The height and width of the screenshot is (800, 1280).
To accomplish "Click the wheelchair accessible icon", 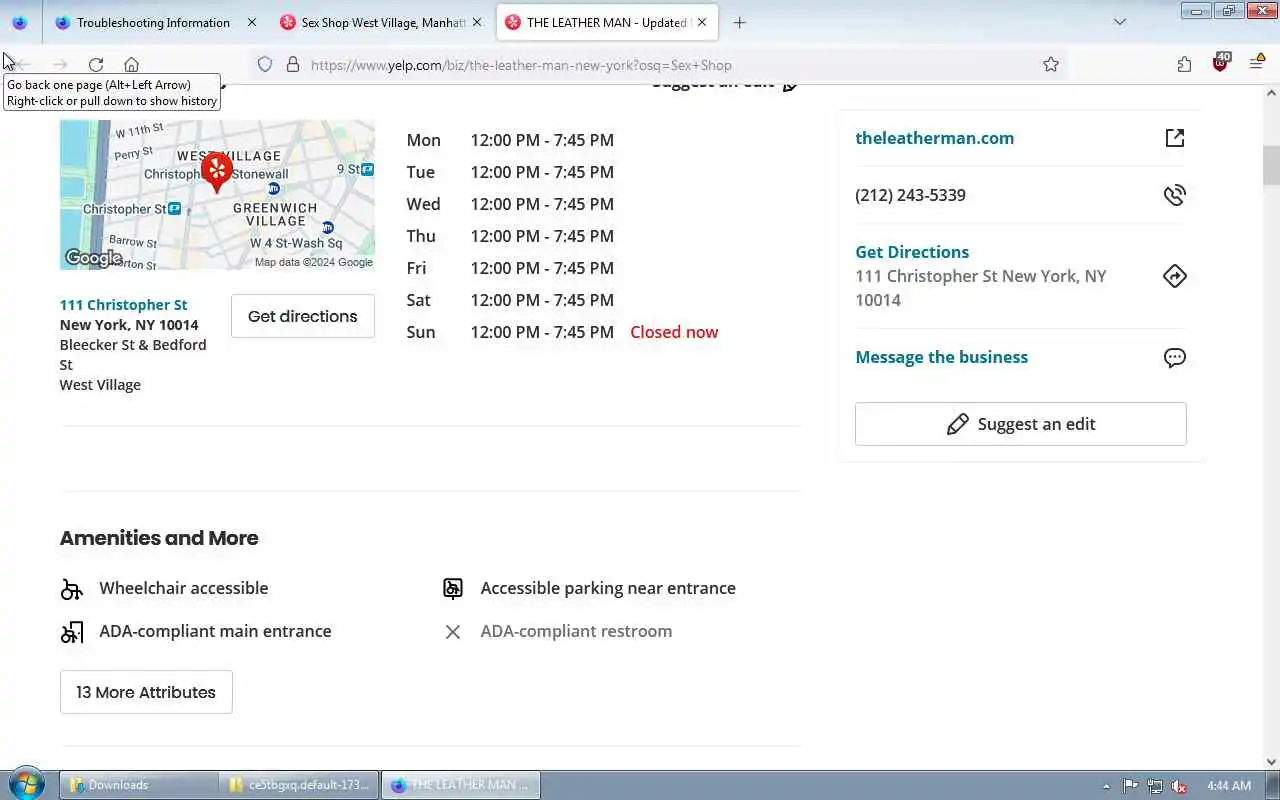I will tap(71, 589).
